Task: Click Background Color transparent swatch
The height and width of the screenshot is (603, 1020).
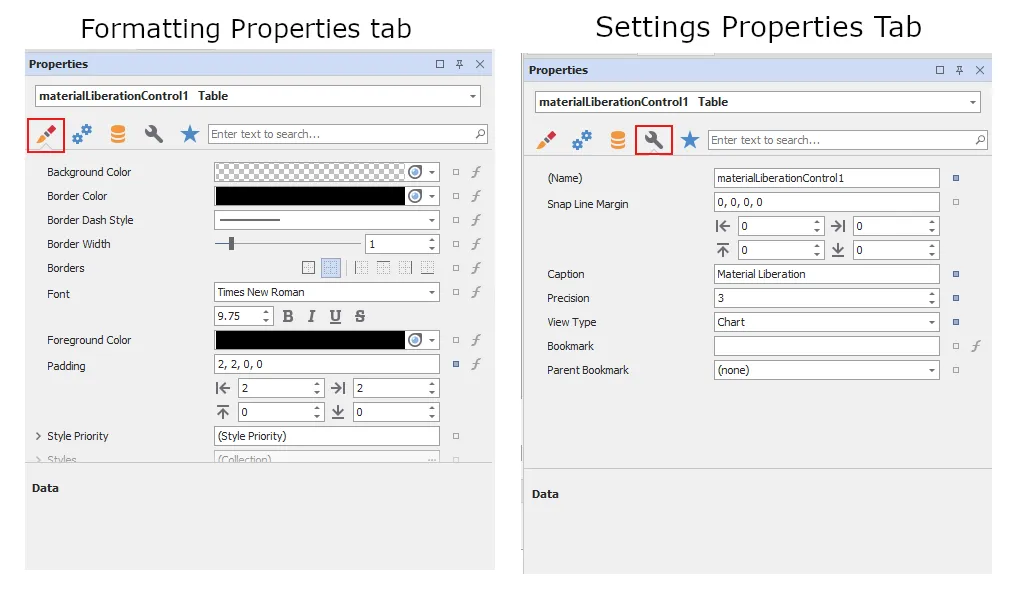Action: pyautogui.click(x=310, y=172)
